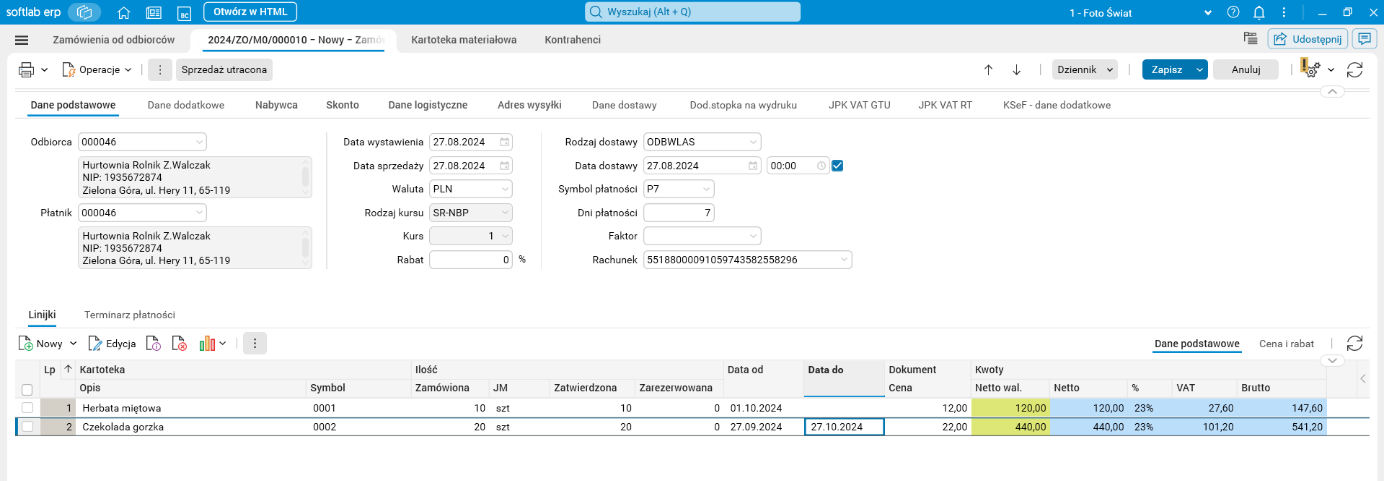Image resolution: width=1384 pixels, height=481 pixels.
Task: Click the Otwórz w HTML button
Action: (250, 12)
